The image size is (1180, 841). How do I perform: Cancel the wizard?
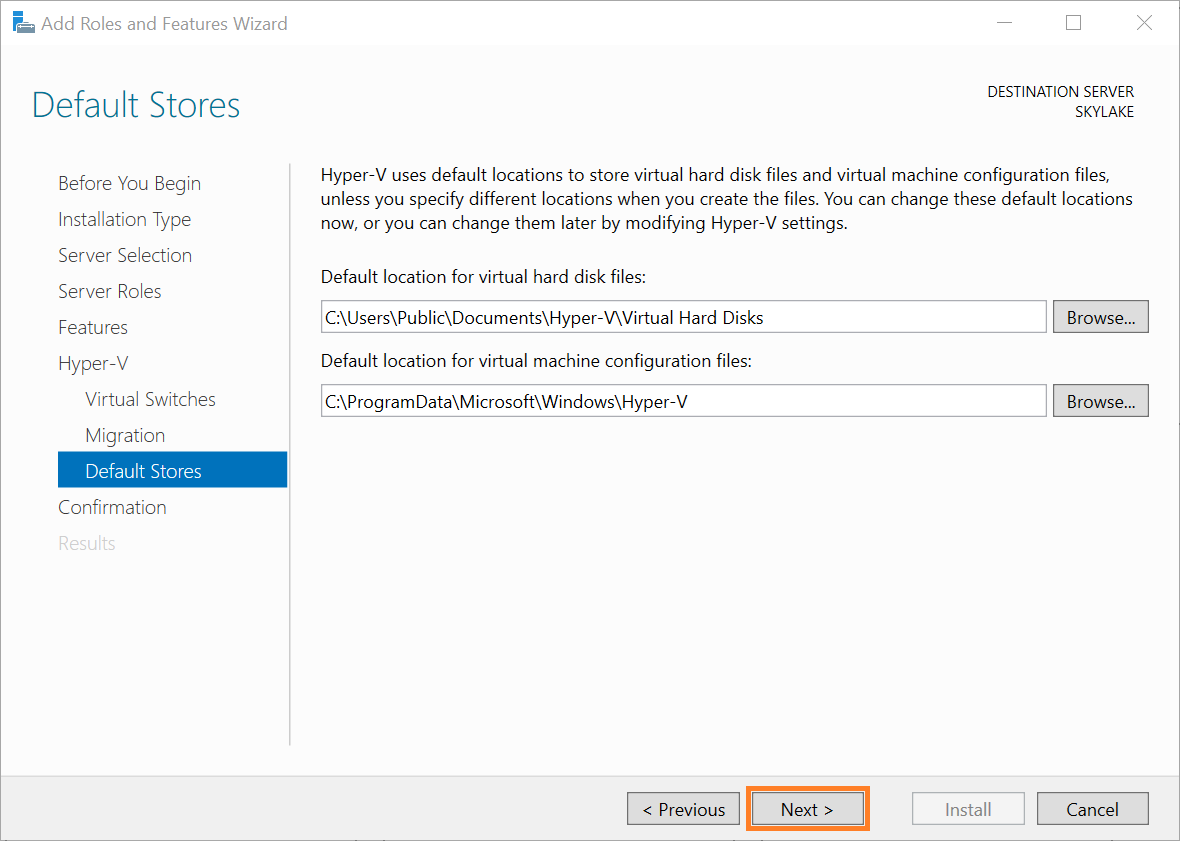(1092, 809)
